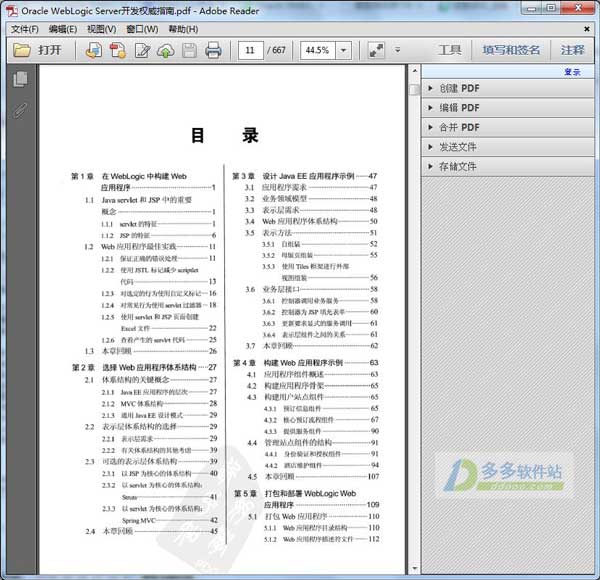Click contents entry 2.1.2 MVC 体系结构

coord(160,404)
